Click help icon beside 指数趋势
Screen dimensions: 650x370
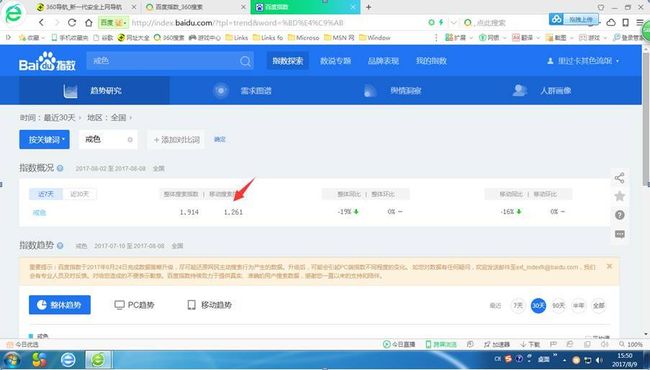tap(60, 246)
